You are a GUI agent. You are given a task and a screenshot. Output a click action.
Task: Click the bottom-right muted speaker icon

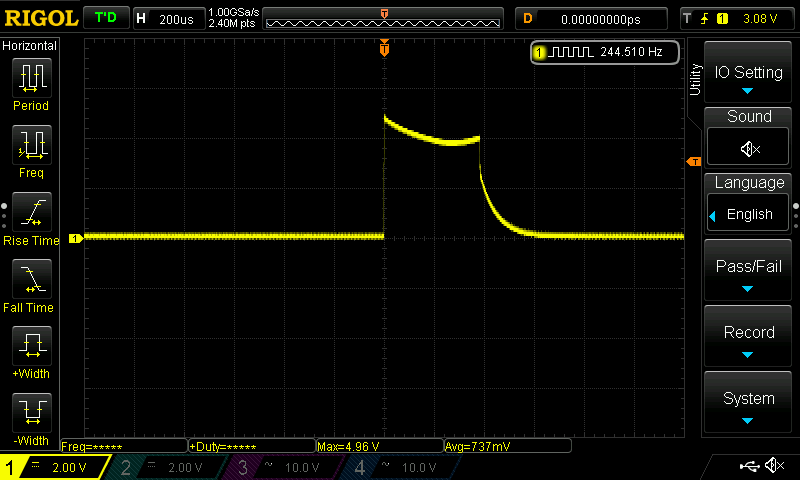click(775, 466)
